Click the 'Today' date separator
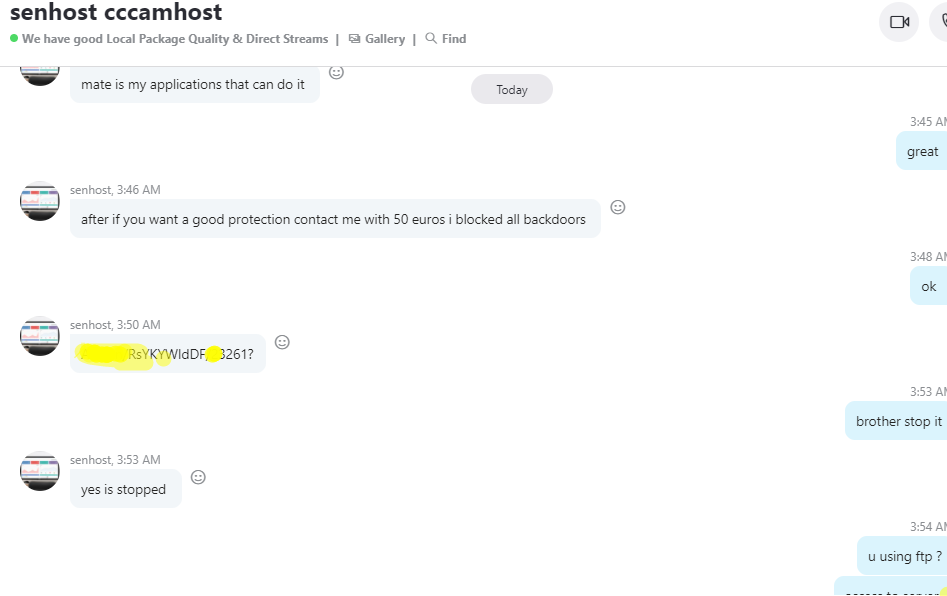The height and width of the screenshot is (596, 947). (x=512, y=89)
